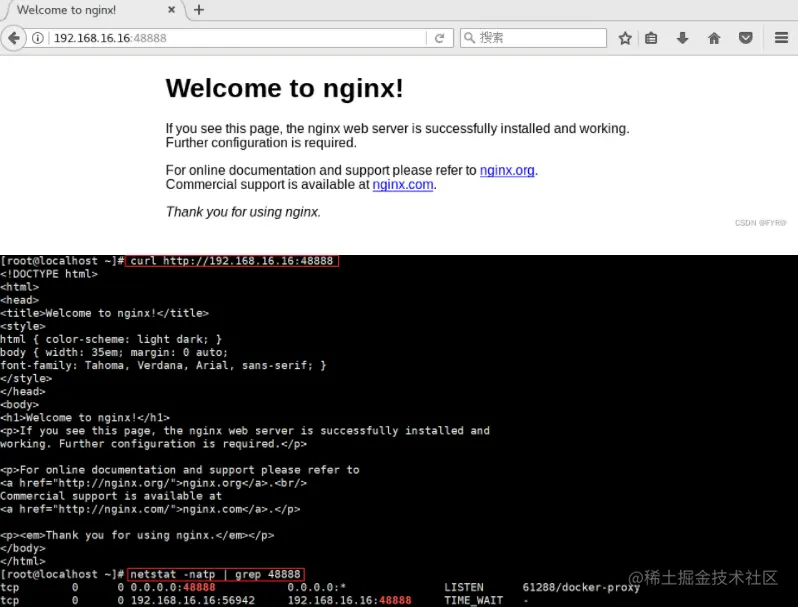Click the netstat -natp | grep 48888 command
Screen dimensions: 798x607
click(x=215, y=574)
